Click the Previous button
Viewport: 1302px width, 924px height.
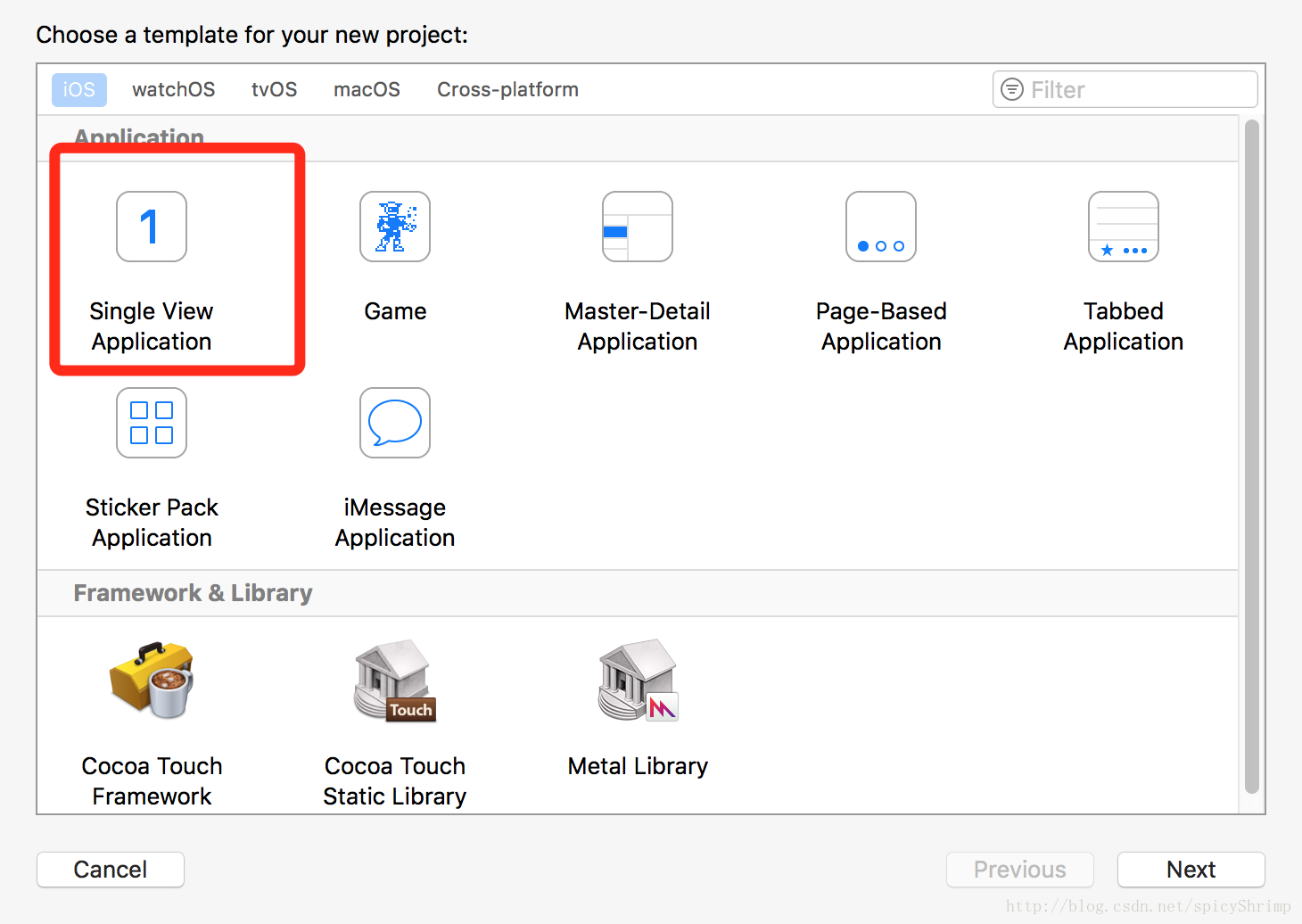(x=1020, y=870)
